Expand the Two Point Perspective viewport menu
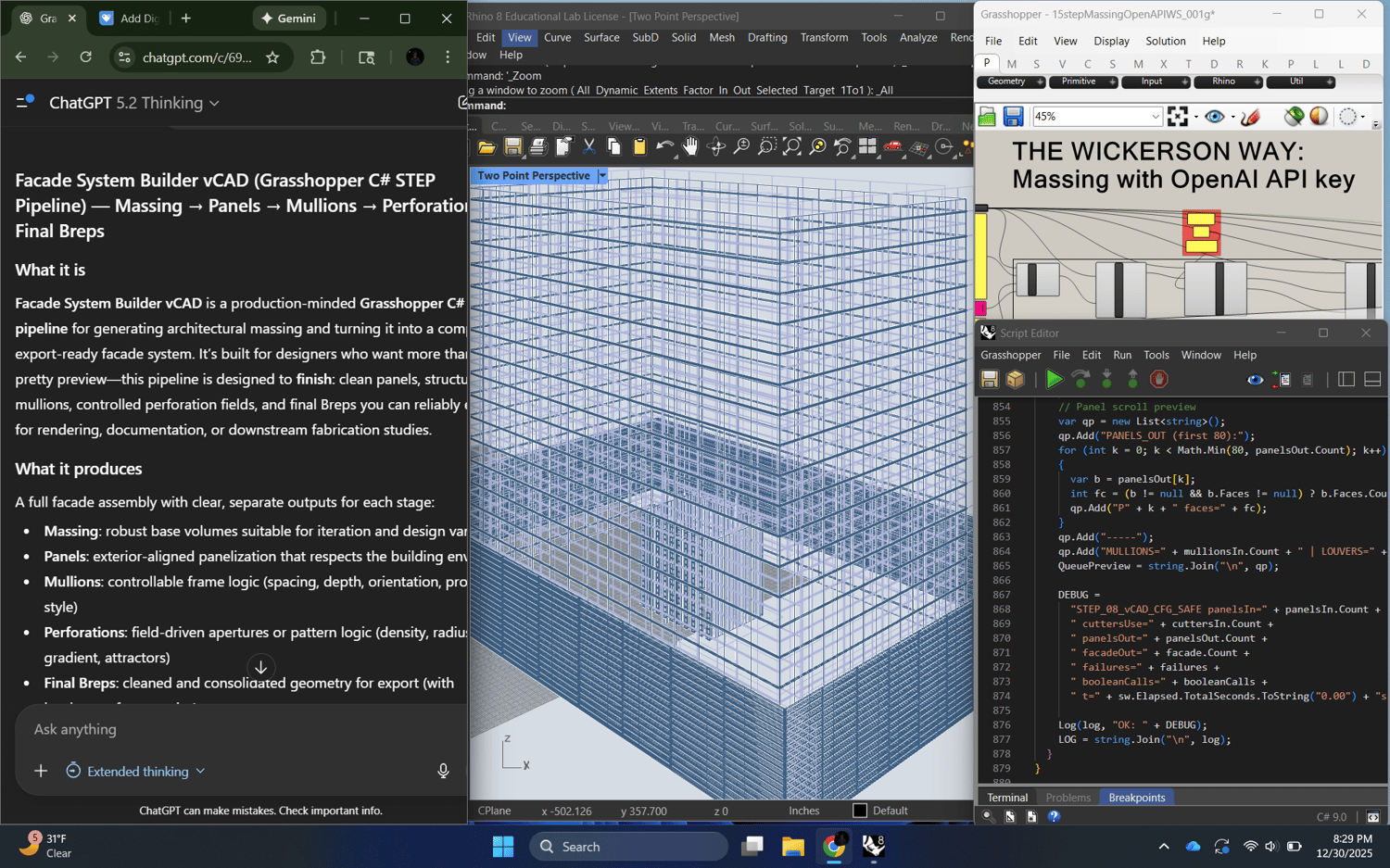Viewport: 1390px width, 868px height. point(602,176)
